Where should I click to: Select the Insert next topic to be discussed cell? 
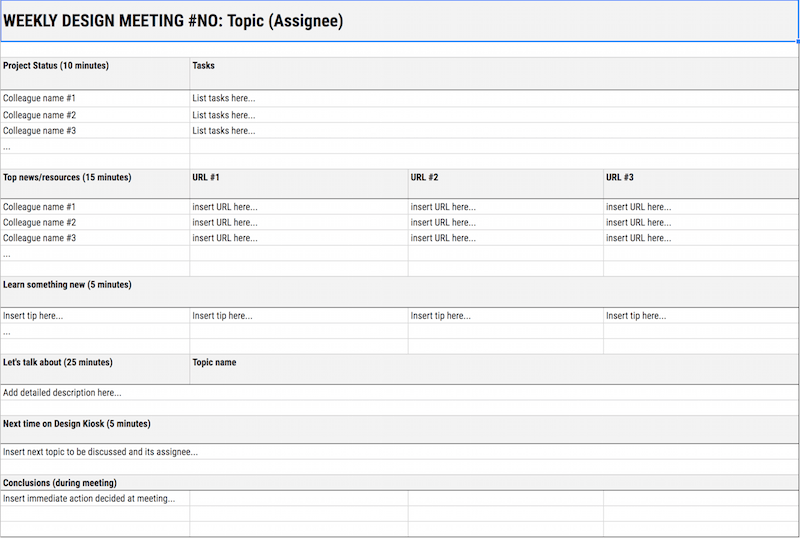tap(100, 452)
